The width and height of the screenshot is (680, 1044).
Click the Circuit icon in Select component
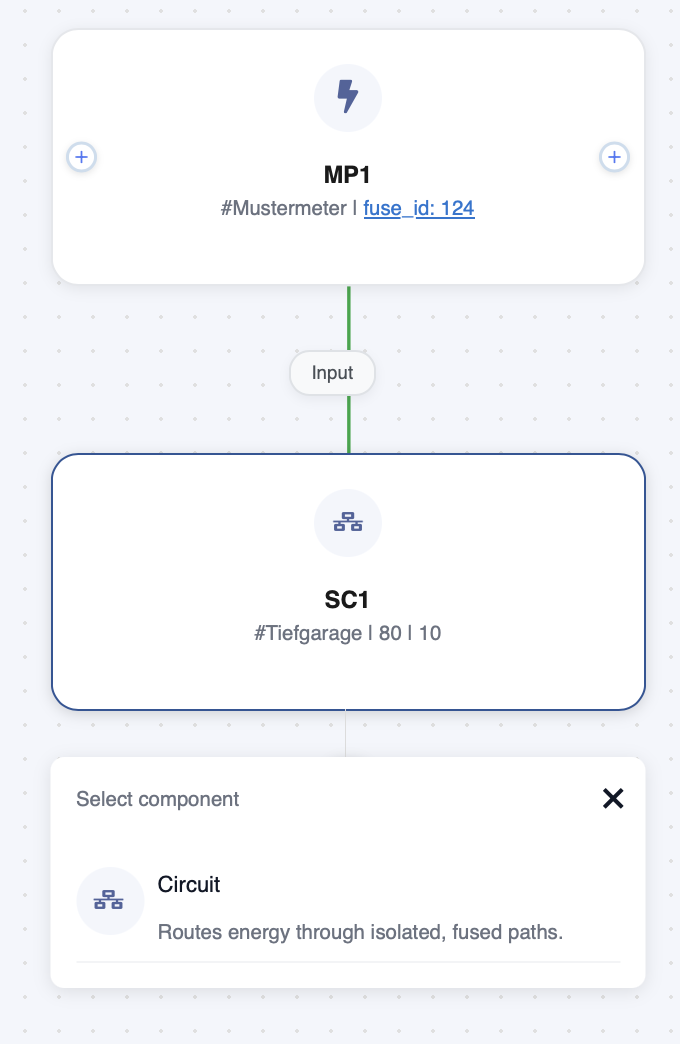[110, 900]
